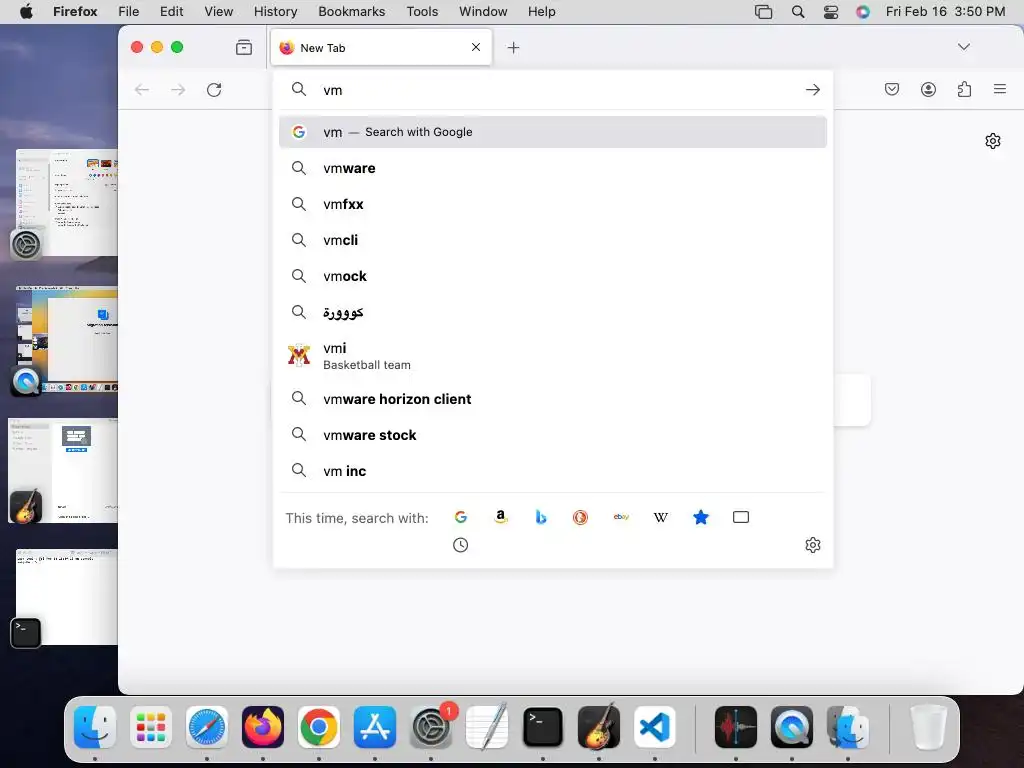
Task: Open the Window menu
Action: tap(483, 12)
